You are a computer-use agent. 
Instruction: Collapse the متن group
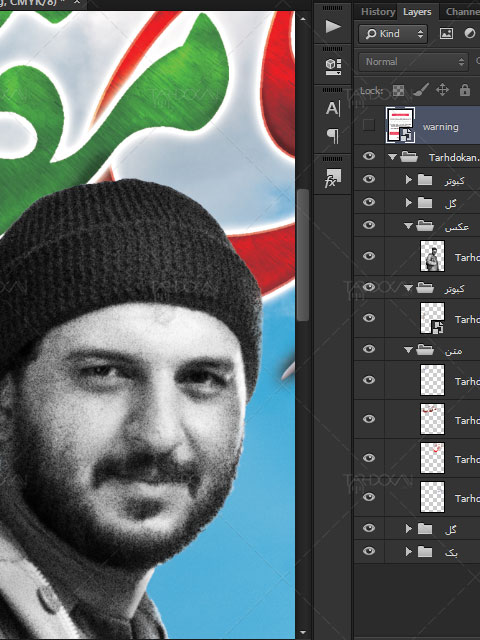coord(408,350)
